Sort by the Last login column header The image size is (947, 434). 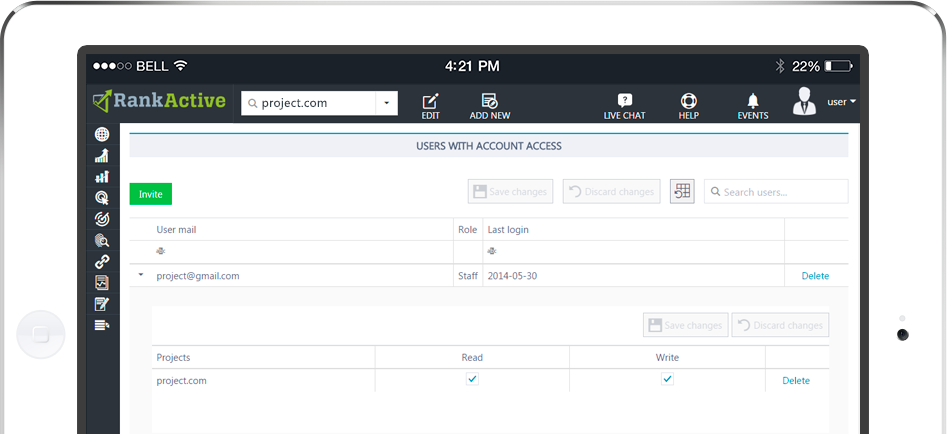pos(509,230)
